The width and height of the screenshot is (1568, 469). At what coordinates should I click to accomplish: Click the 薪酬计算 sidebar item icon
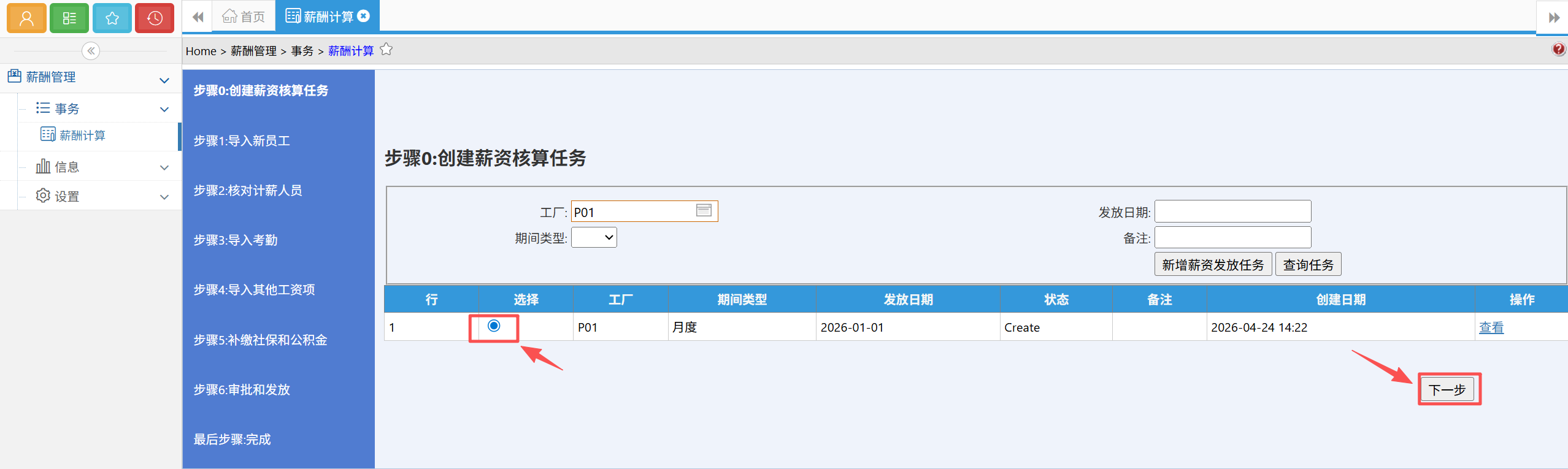(x=47, y=134)
